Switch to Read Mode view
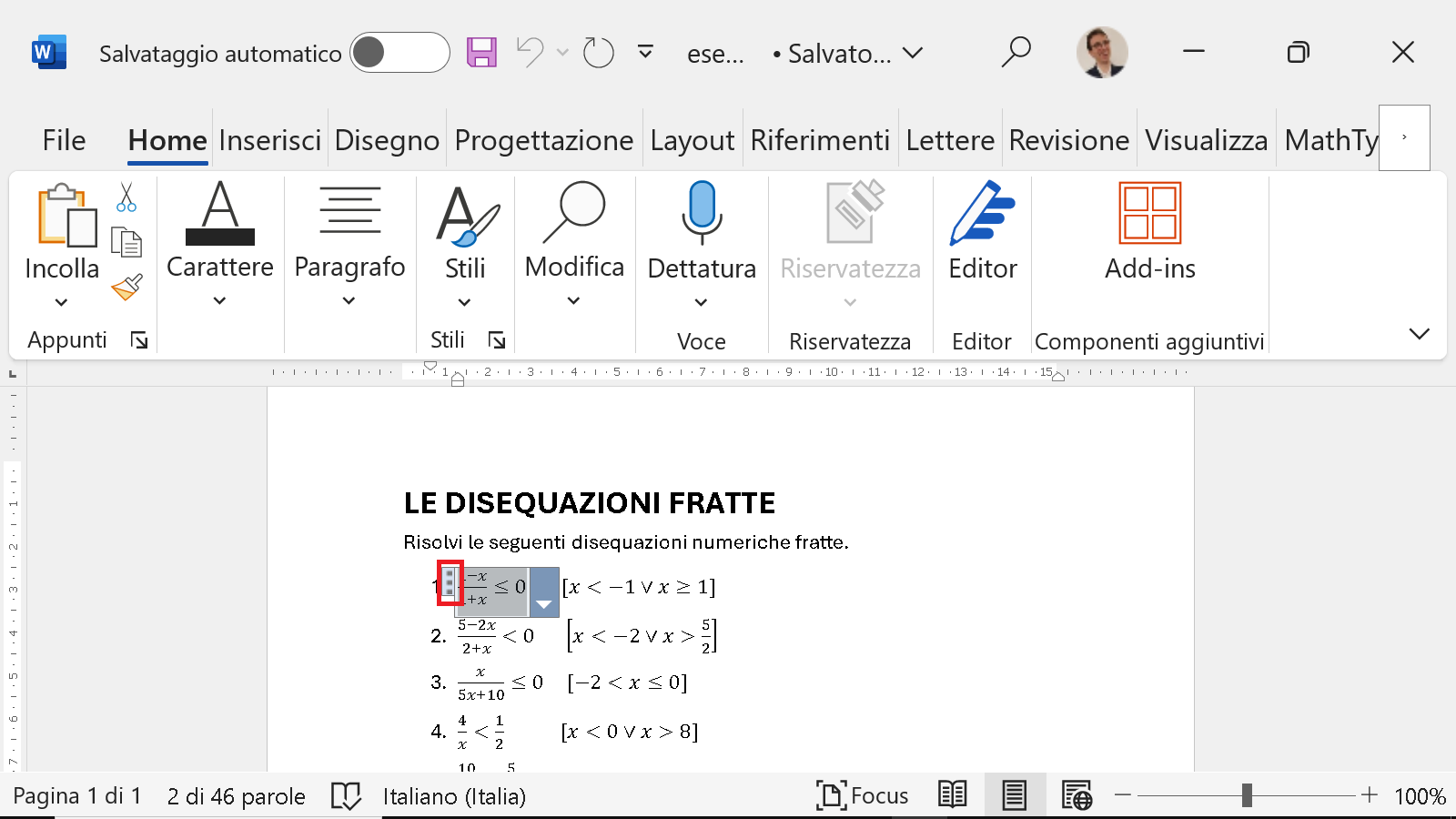1456x819 pixels. click(x=953, y=795)
